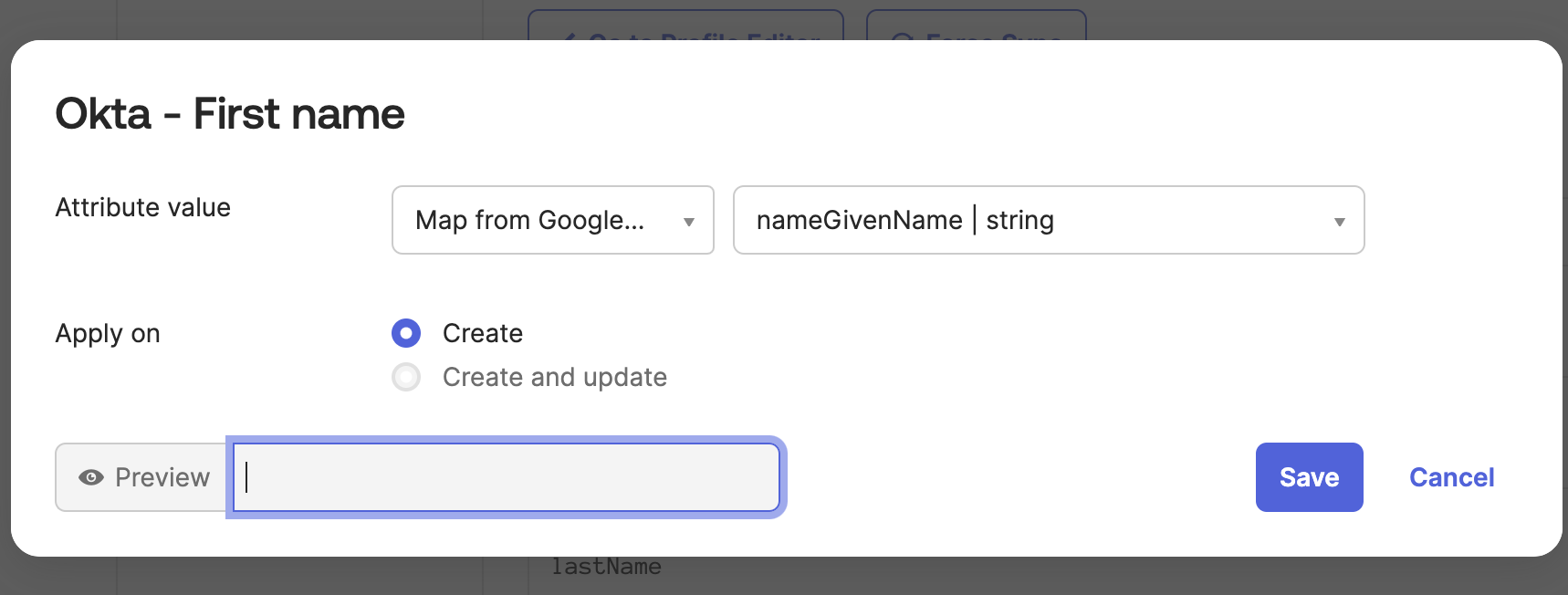Click the 'Create' option label text
The width and height of the screenshot is (1568, 595).
click(483, 333)
